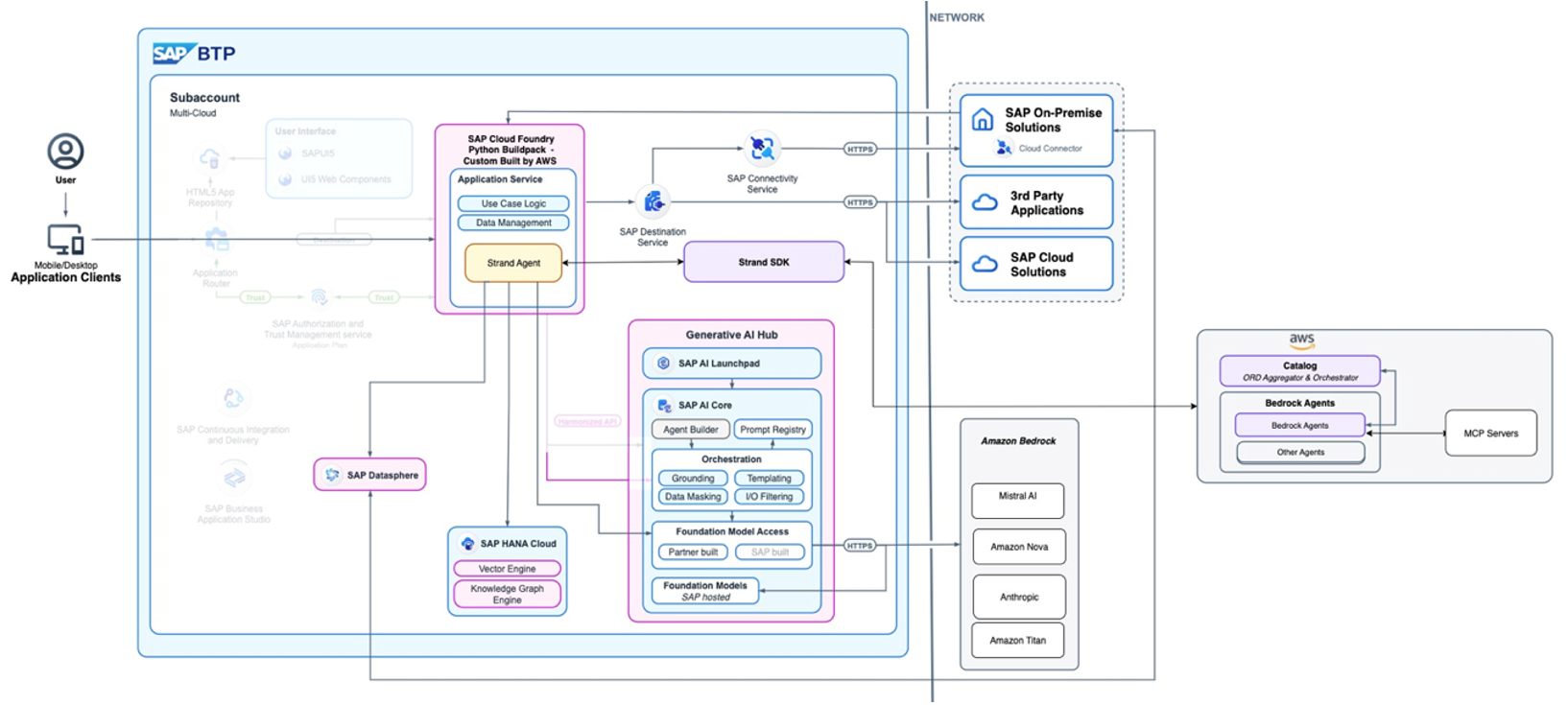Select the Use Case Logic box

point(513,203)
